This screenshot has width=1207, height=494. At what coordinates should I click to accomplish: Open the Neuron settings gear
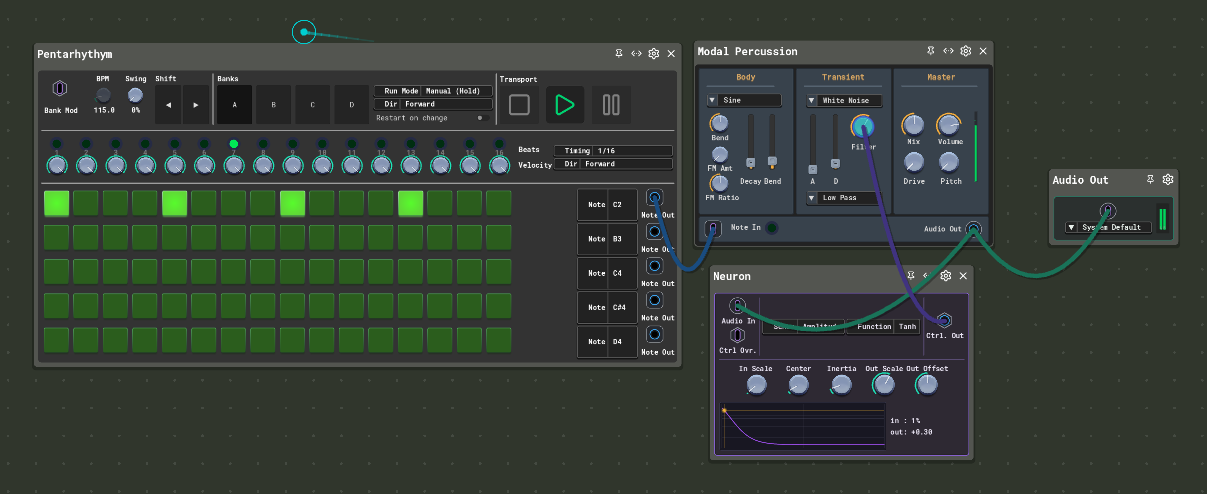tap(946, 276)
